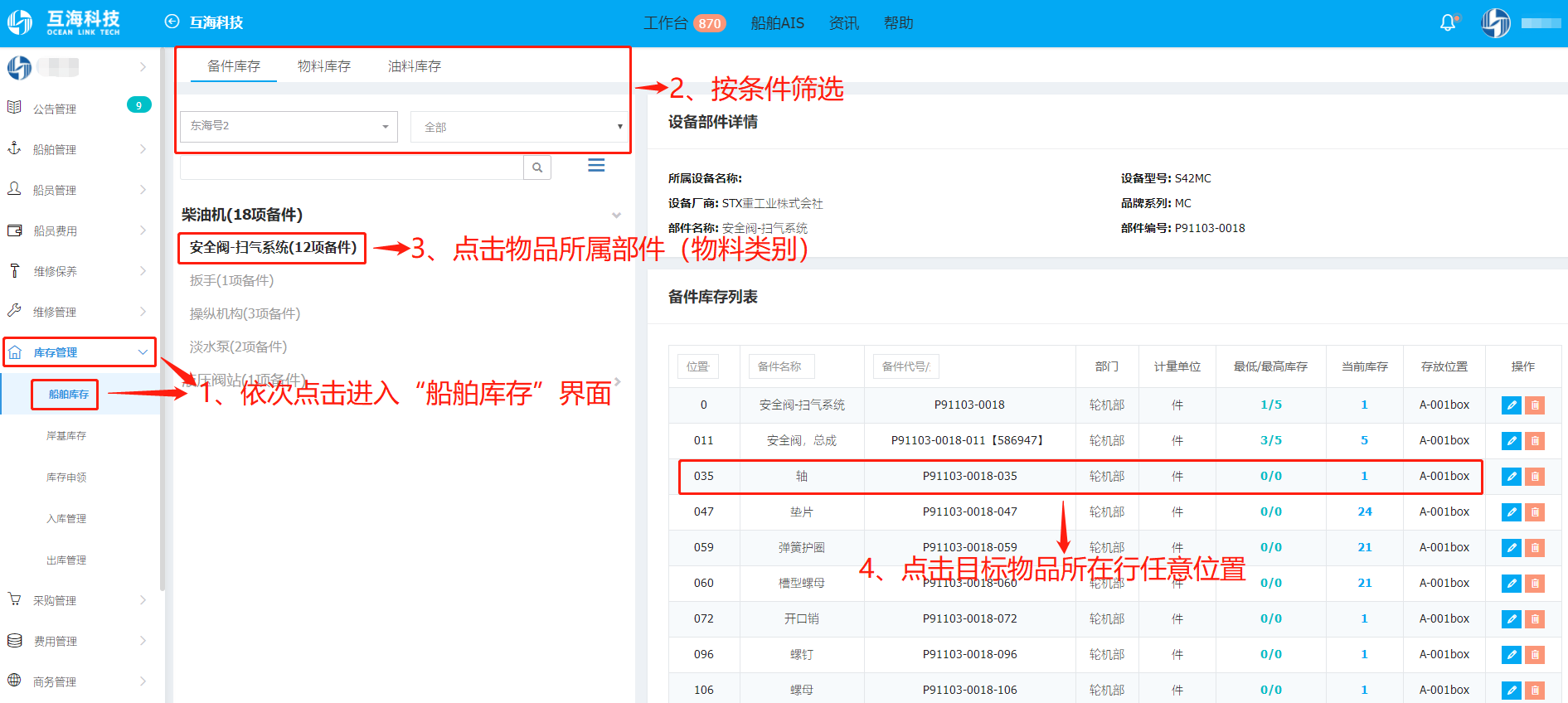The image size is (1568, 703).
Task: Delete the 安全阀-扫气系统 P91103-0018 row
Action: tap(1535, 405)
